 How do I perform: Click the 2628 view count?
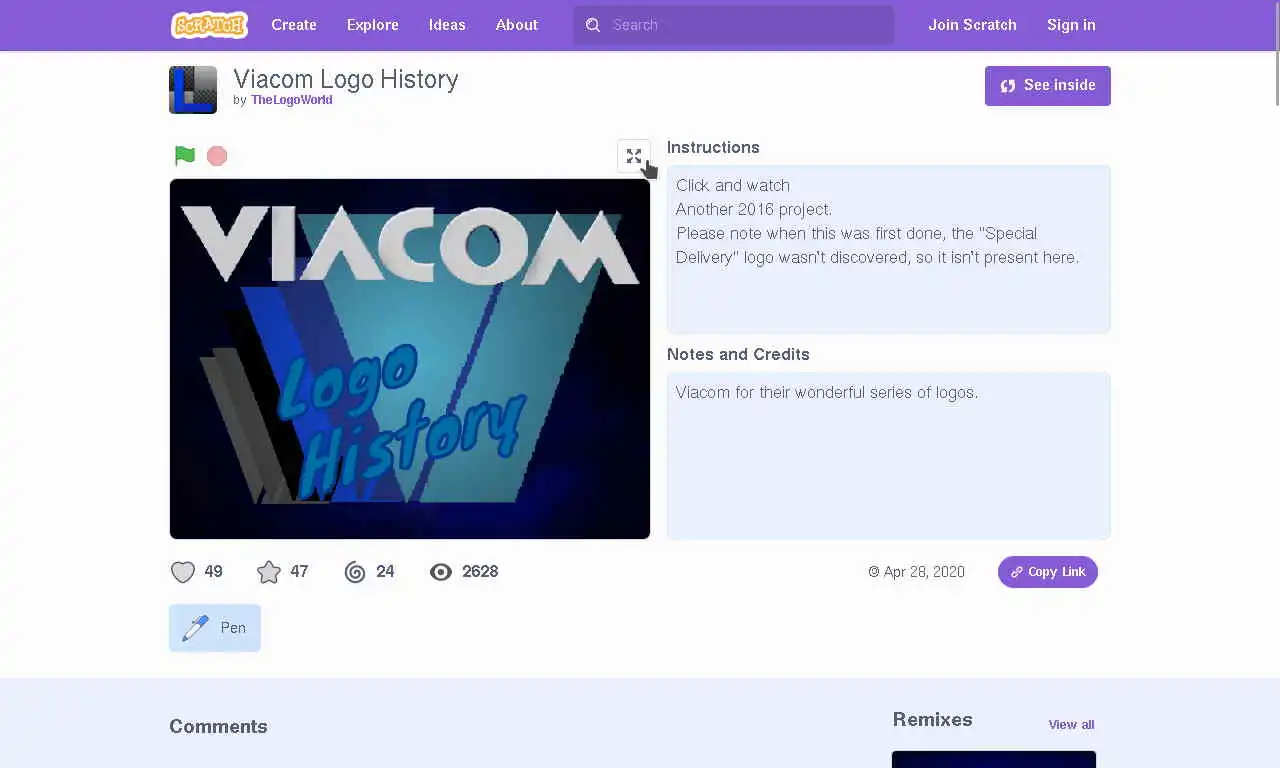[480, 572]
